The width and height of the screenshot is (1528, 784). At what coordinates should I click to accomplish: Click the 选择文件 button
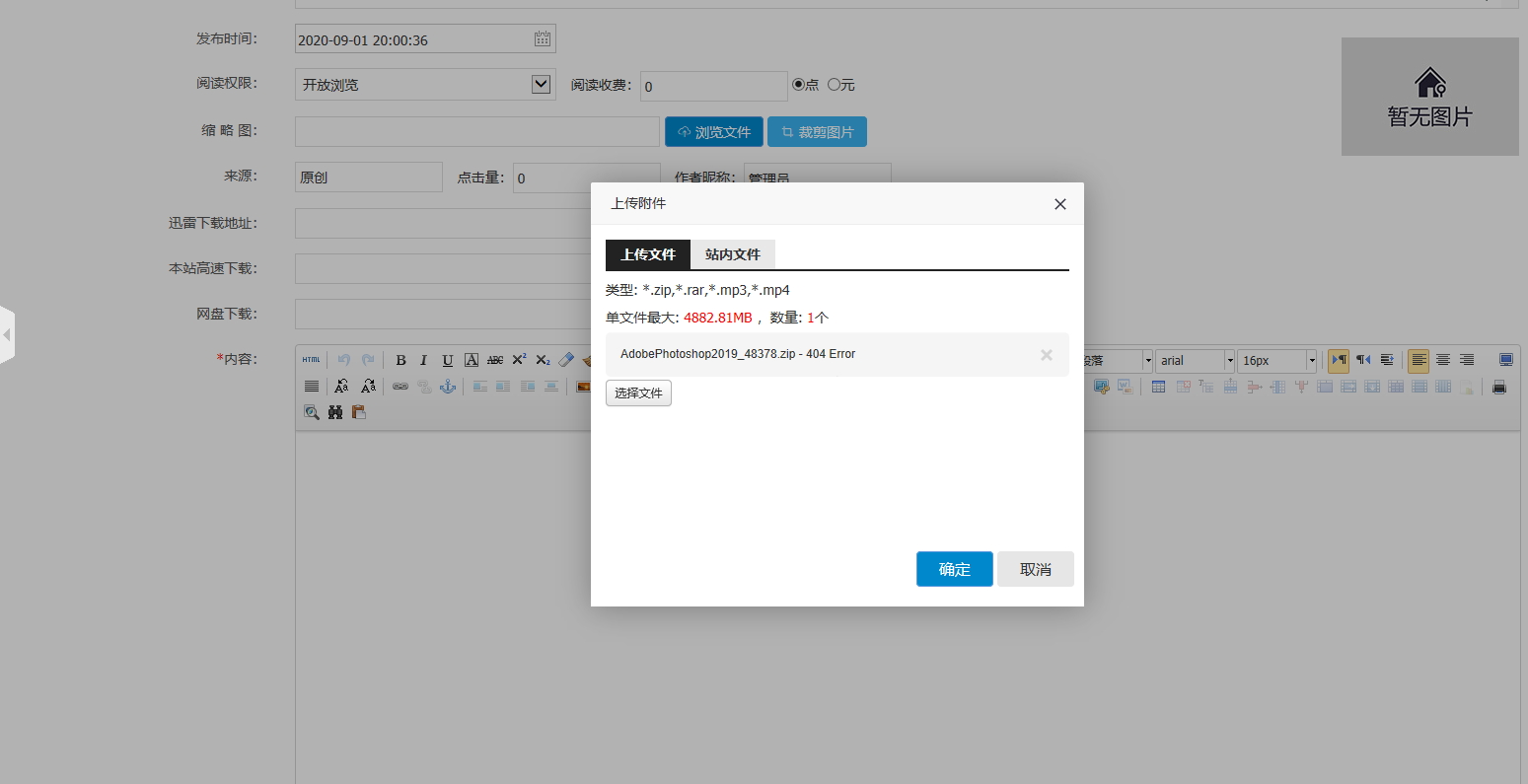638,393
